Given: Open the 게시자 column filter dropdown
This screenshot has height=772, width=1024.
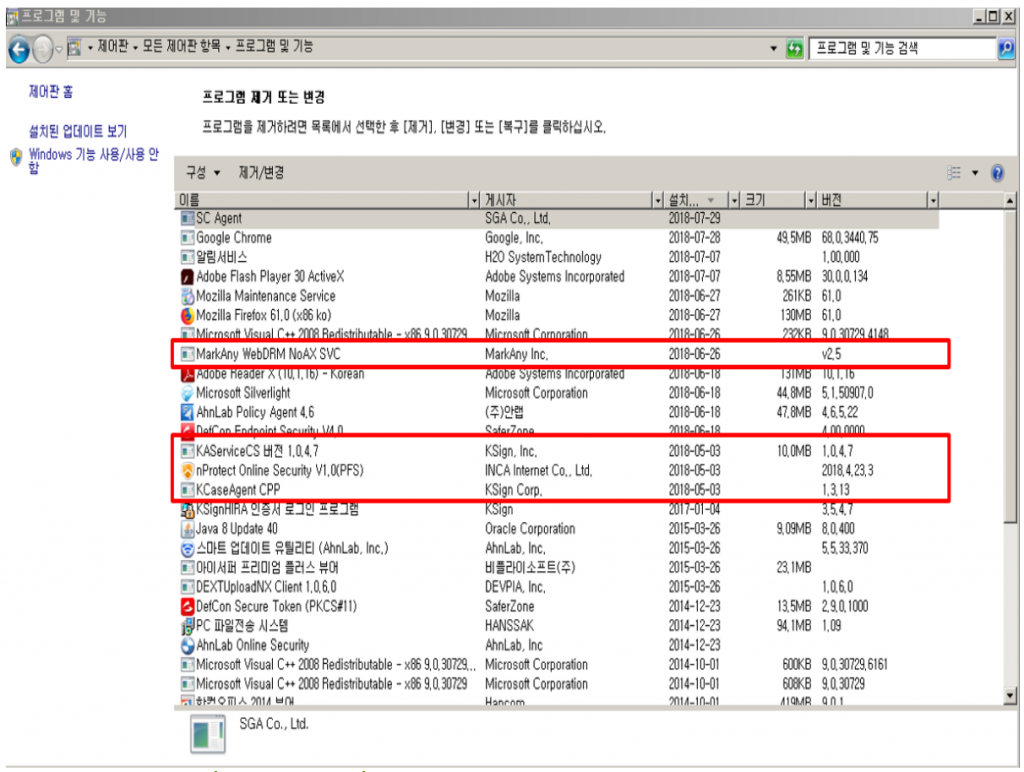Looking at the screenshot, I should 658,200.
